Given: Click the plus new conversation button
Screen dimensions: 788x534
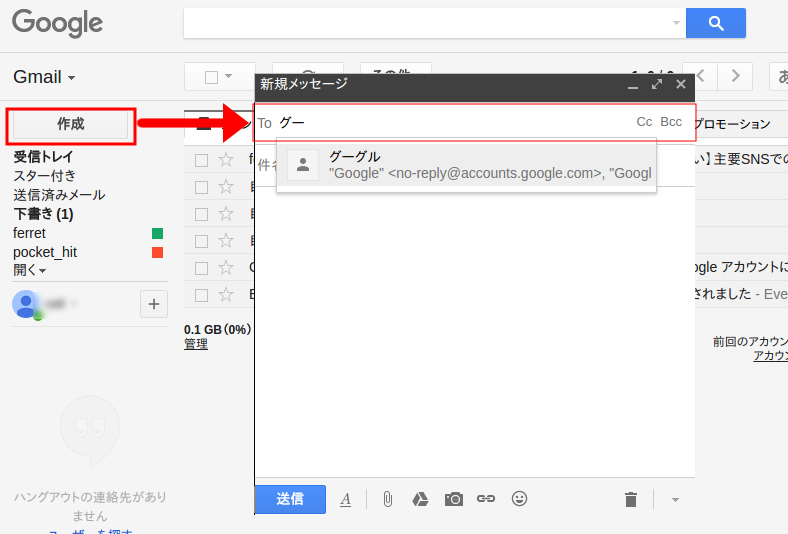Looking at the screenshot, I should [154, 304].
